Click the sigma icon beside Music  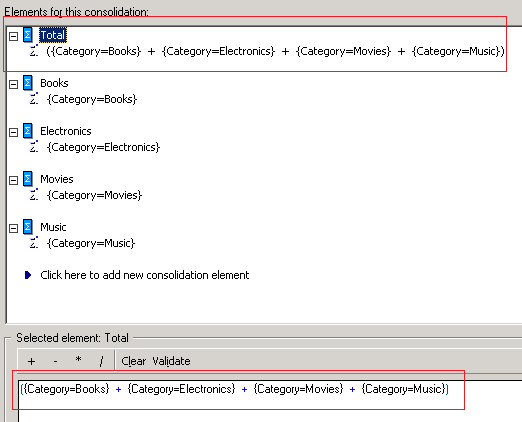[28, 227]
